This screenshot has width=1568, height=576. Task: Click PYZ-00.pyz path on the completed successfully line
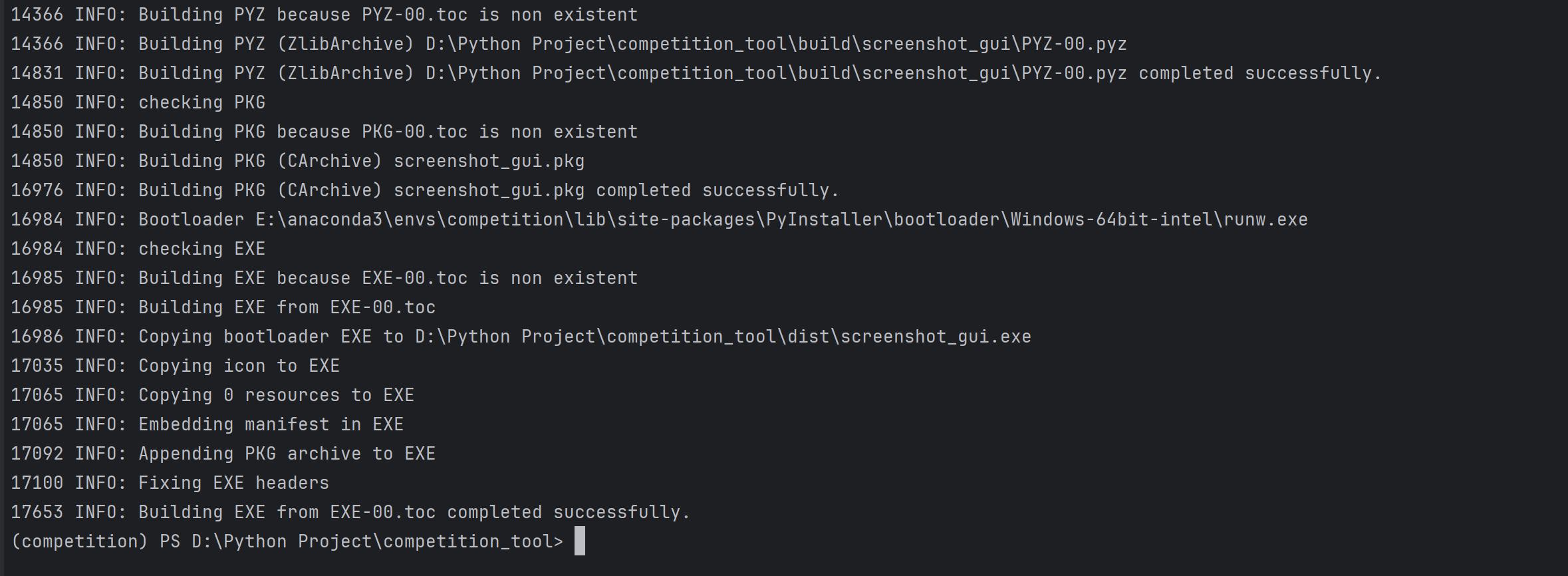776,73
